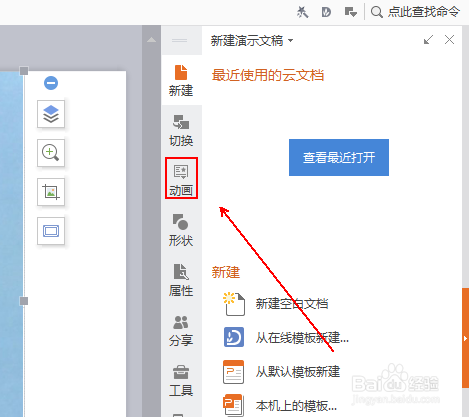
Task: Click the skin/shirt icon in top bar
Action: point(302,12)
